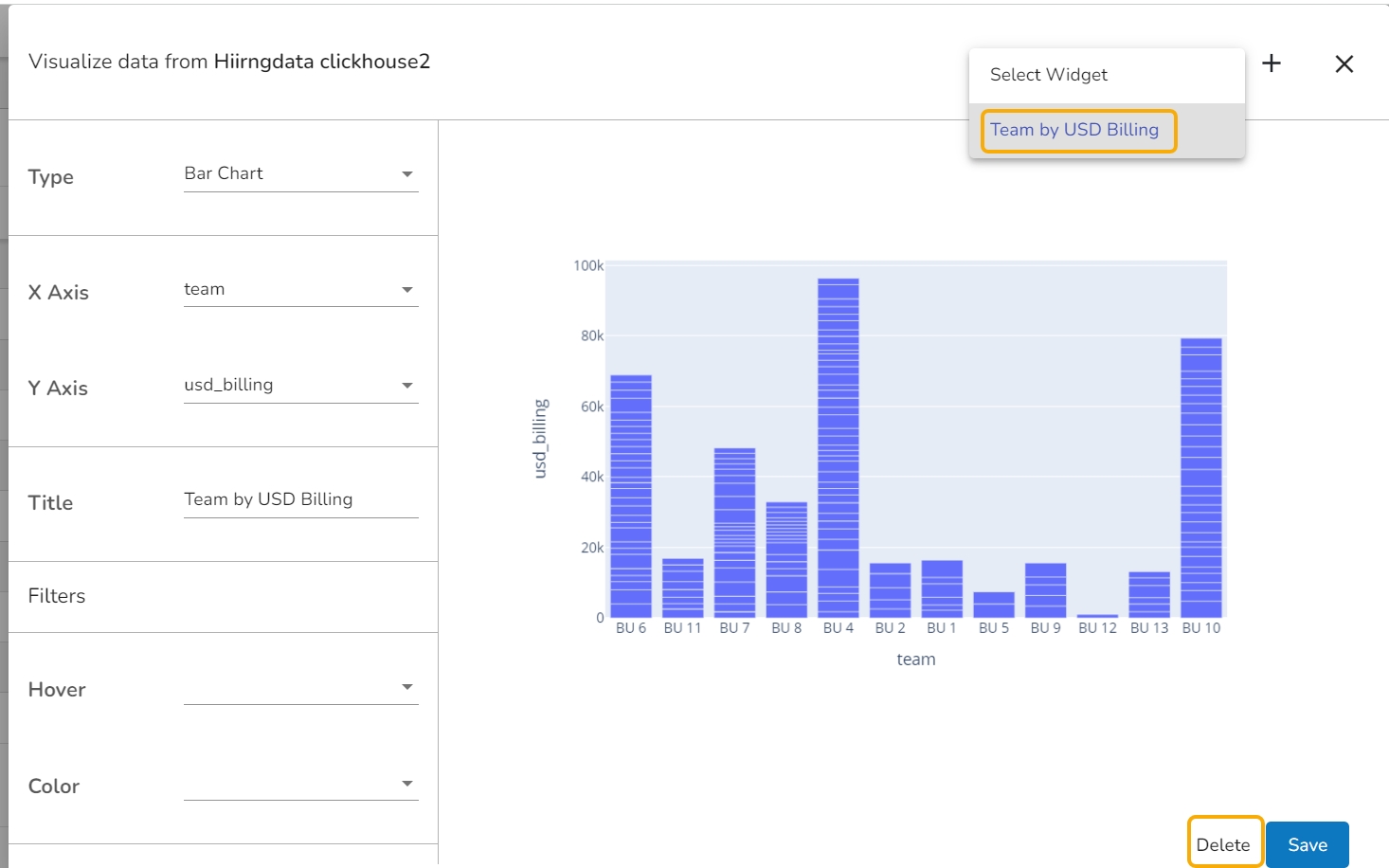
Task: Click the Select Widget header
Action: (1049, 75)
